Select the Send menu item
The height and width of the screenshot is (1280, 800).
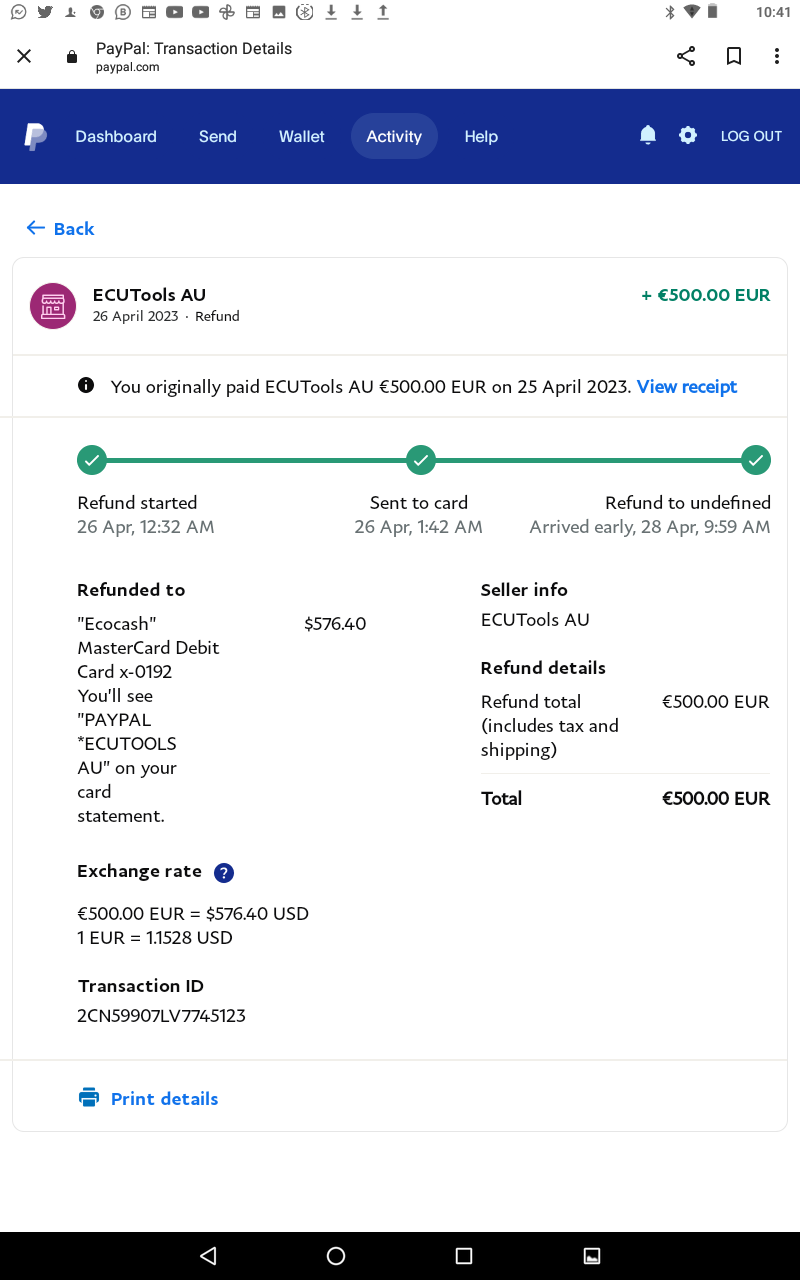pos(217,136)
